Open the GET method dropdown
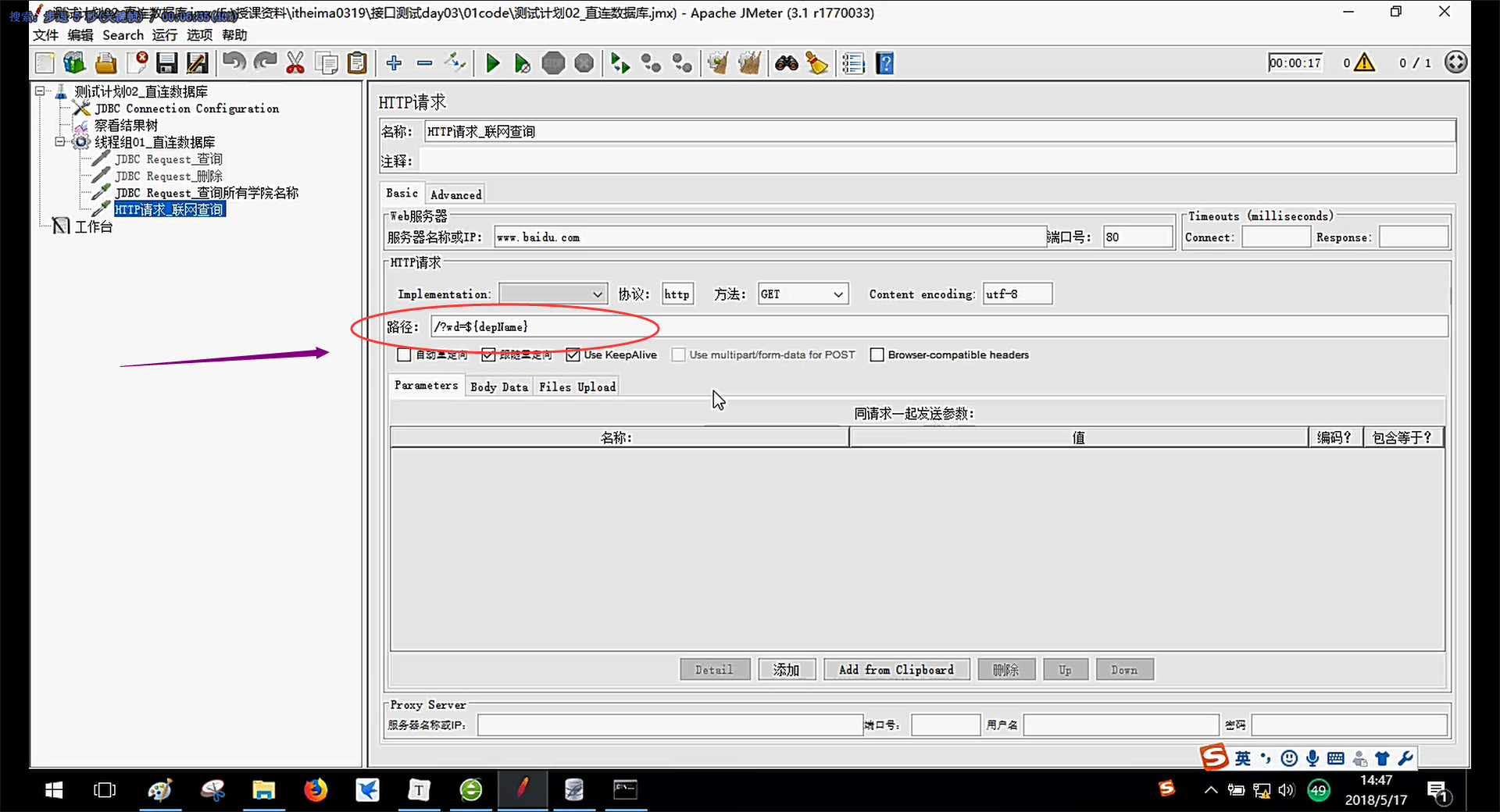Image resolution: width=1500 pixels, height=812 pixels. point(802,294)
